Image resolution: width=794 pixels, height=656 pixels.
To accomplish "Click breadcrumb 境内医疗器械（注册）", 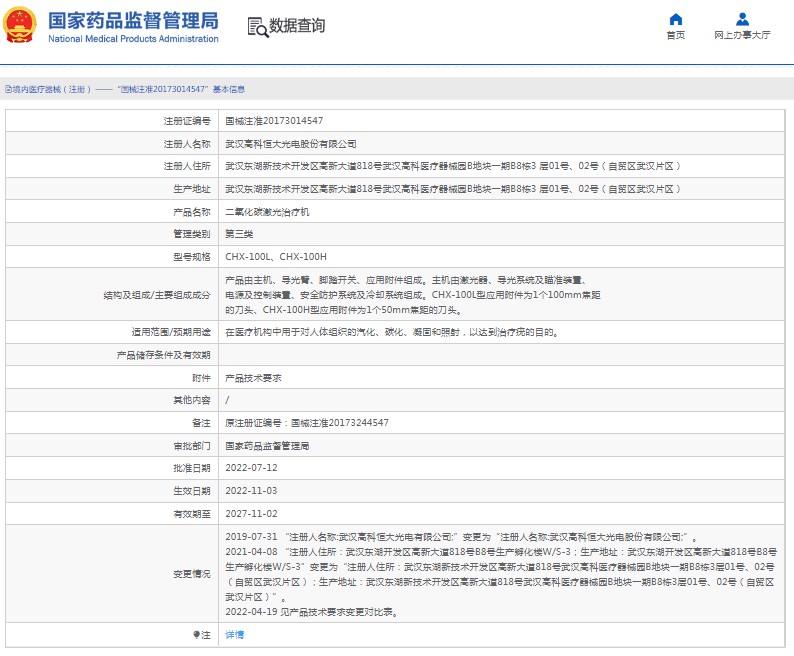I will point(52,89).
